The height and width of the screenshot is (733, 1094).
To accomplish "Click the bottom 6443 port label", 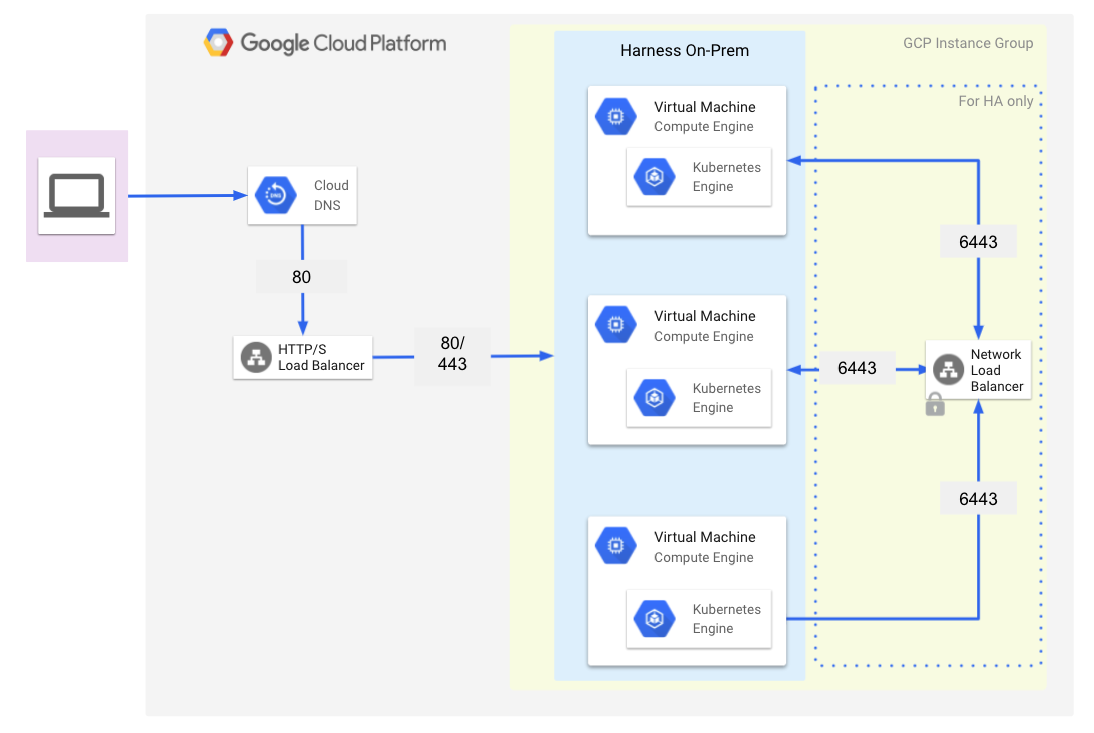I will (978, 499).
